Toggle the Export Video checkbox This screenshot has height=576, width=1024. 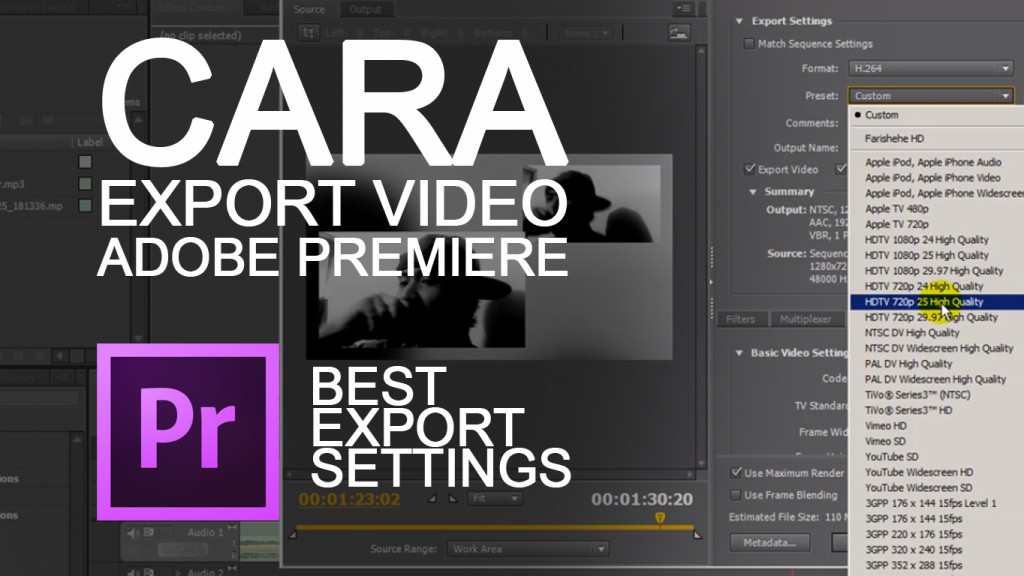(750, 169)
